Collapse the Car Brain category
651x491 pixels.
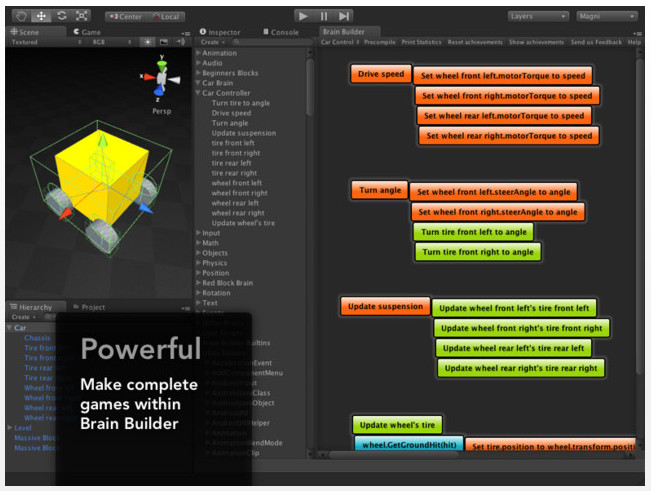click(198, 83)
